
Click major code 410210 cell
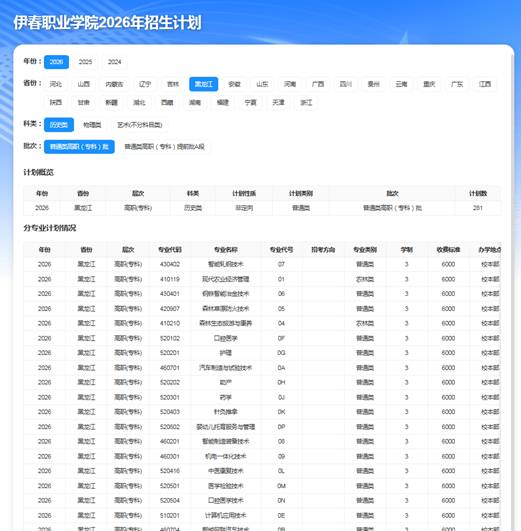click(x=170, y=323)
